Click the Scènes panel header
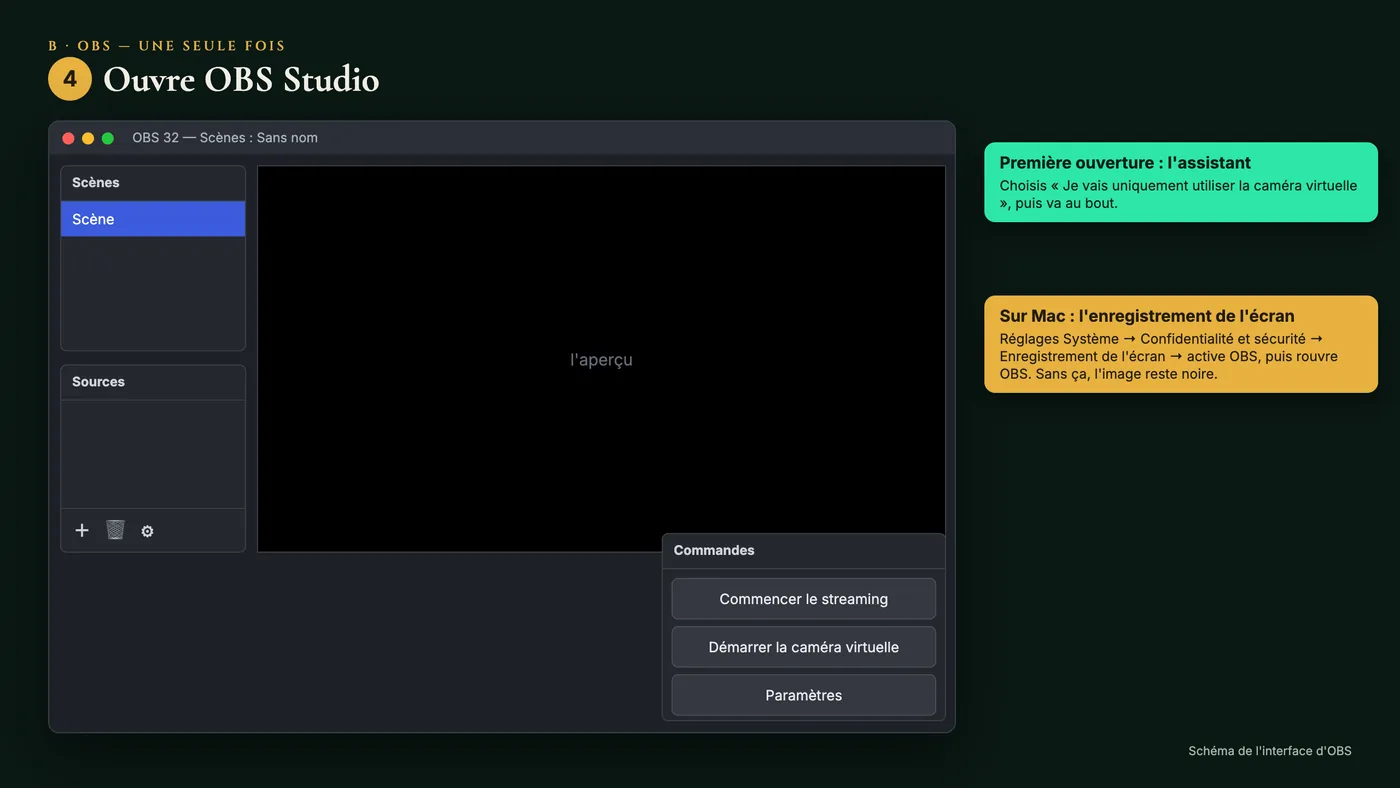Viewport: 1400px width, 788px height. point(153,183)
